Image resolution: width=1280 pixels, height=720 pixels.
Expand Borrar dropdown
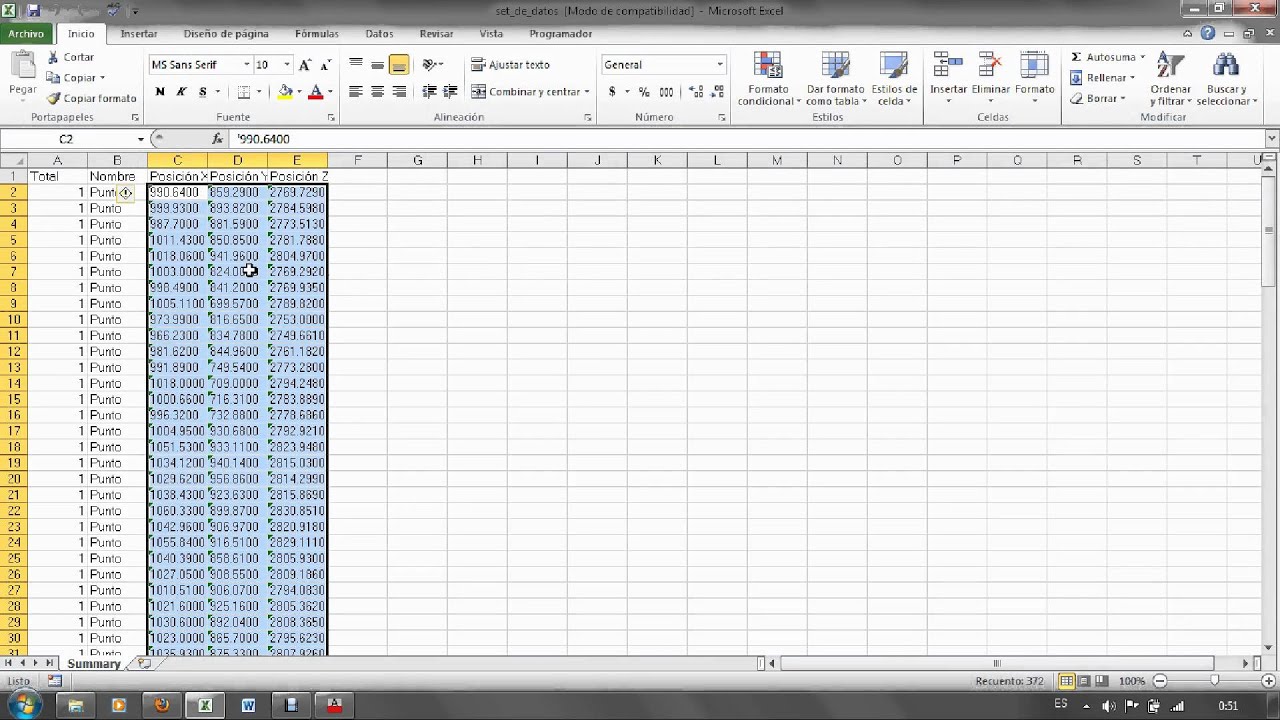tap(1123, 99)
